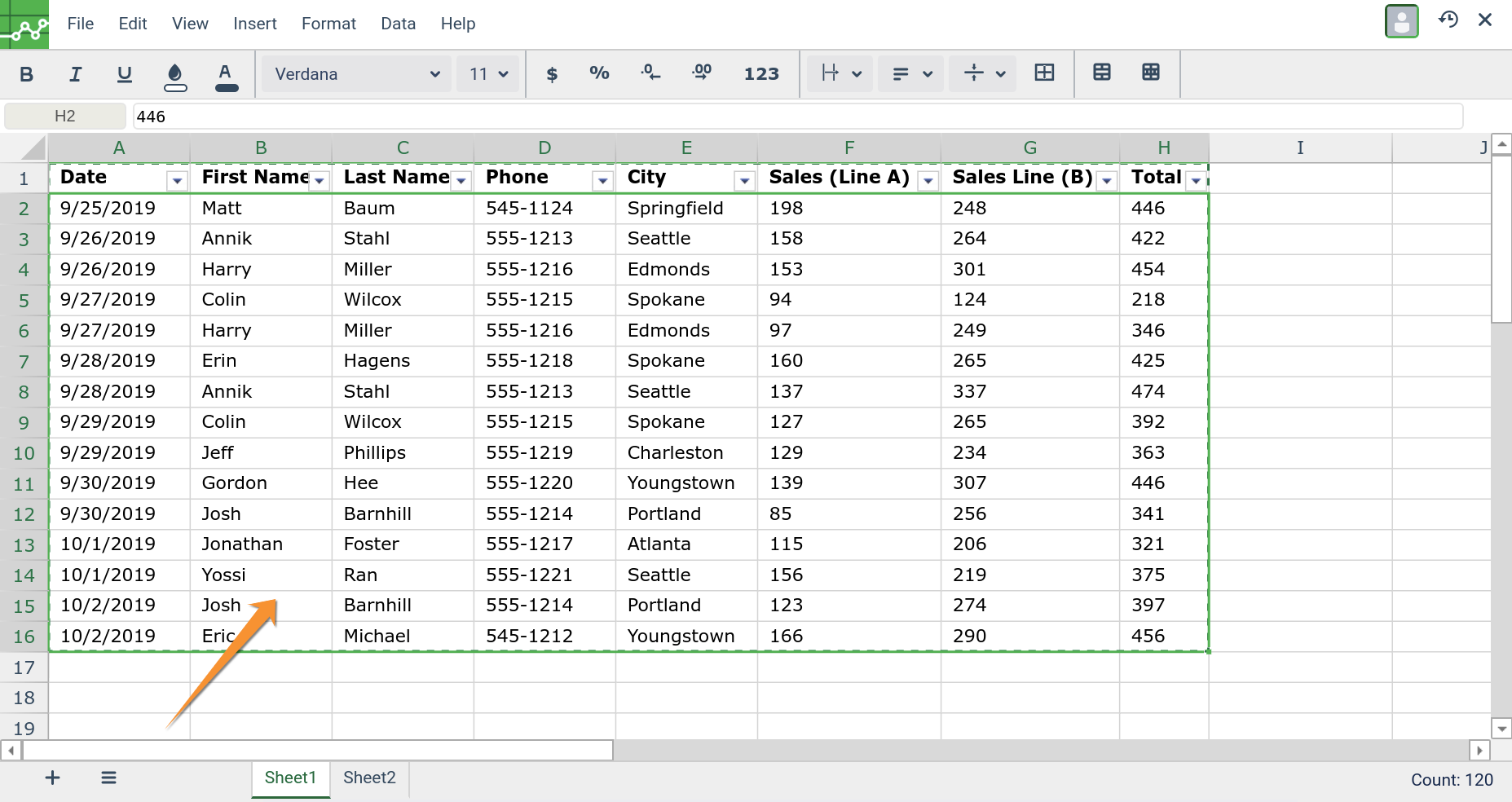Screen dimensions: 1512x802
Task: Toggle italic formatting
Action: (x=75, y=74)
